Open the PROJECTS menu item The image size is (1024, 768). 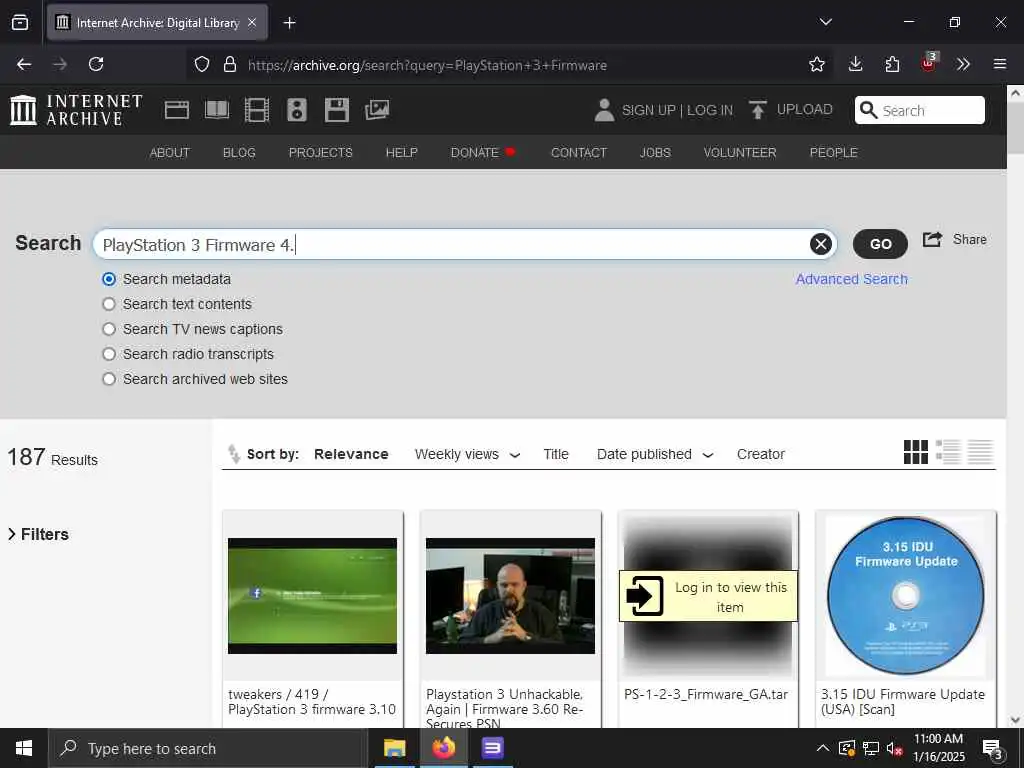[x=321, y=152]
